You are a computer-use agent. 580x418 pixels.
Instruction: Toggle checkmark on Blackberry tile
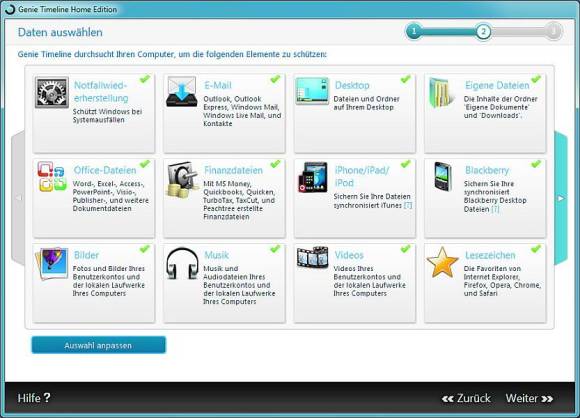536,164
